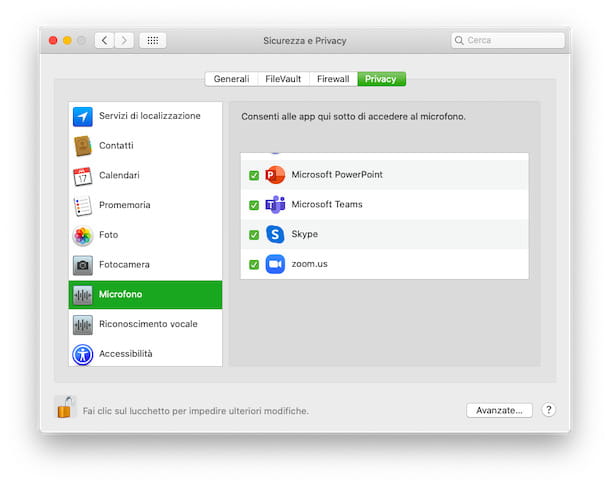Uncheck microphone access for Microsoft PowerPoint
This screenshot has height=485, width=610.
254,175
